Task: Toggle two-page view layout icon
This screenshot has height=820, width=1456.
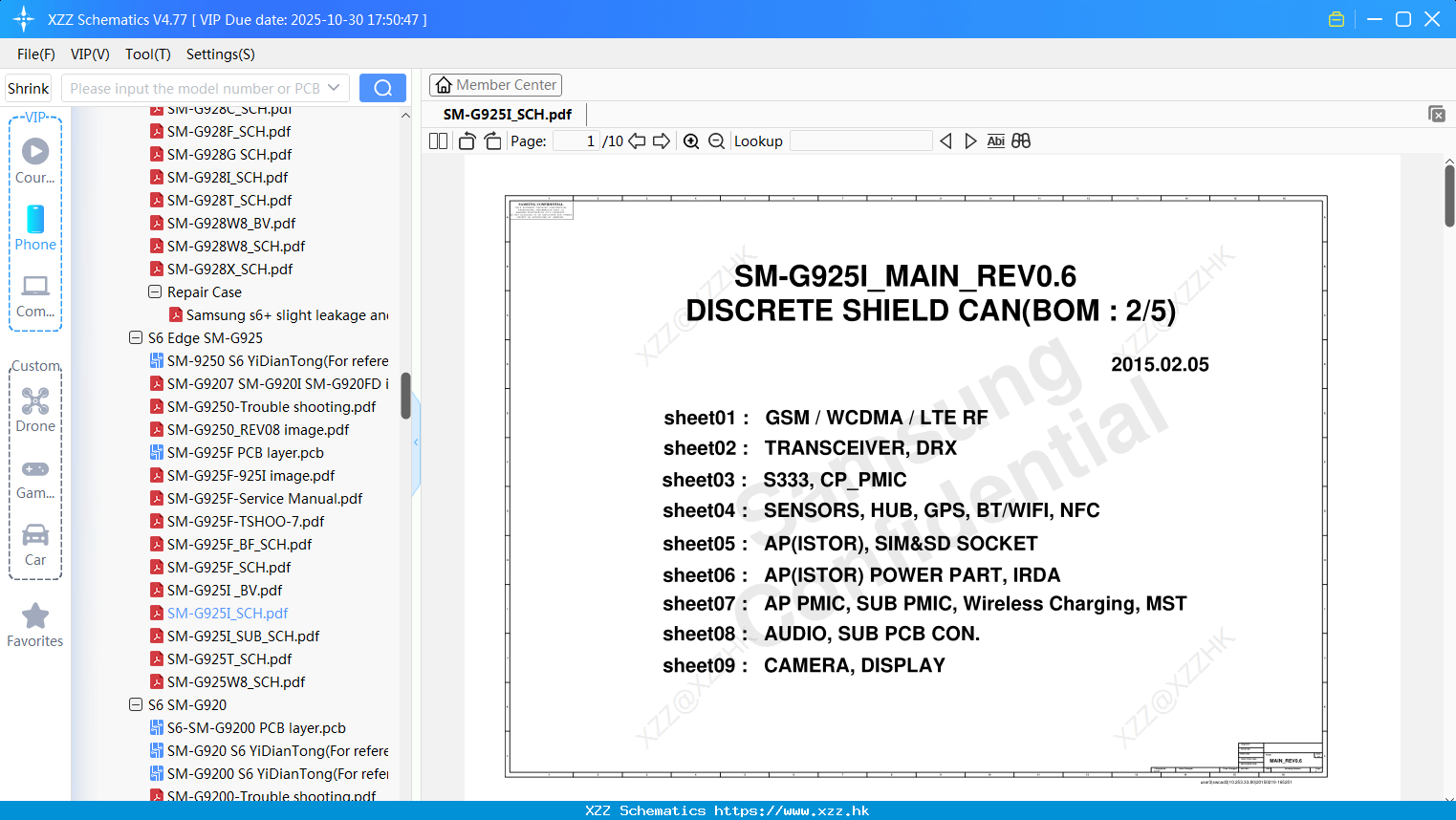Action: tap(438, 140)
